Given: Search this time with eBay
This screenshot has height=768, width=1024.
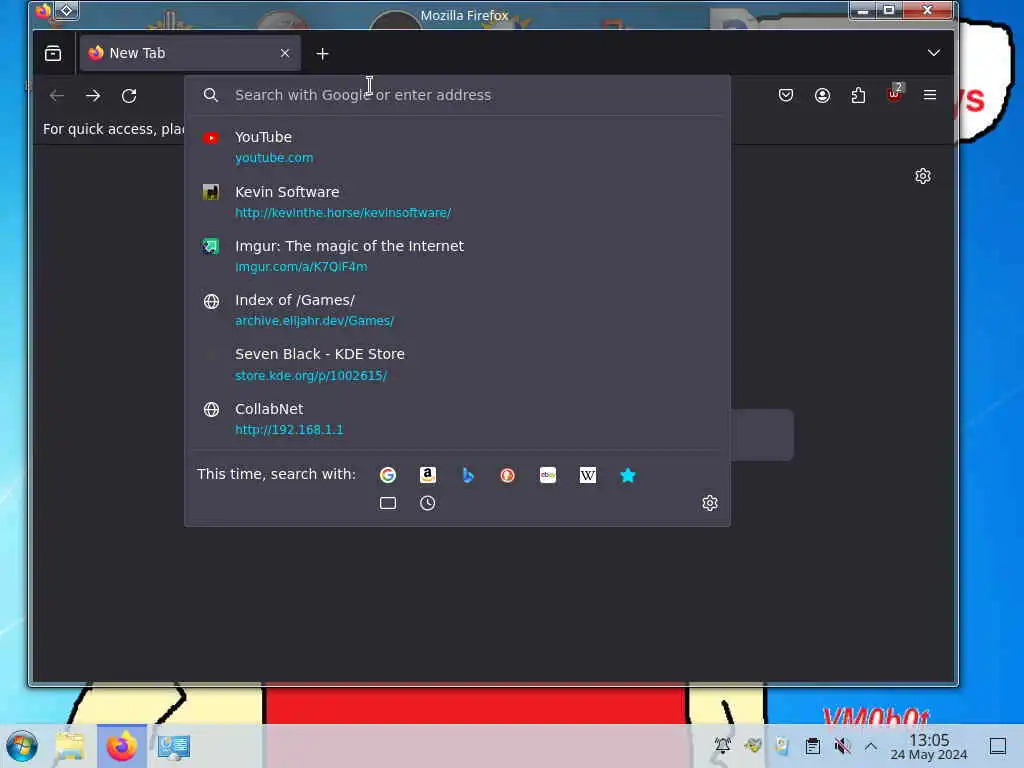Looking at the screenshot, I should click(548, 475).
